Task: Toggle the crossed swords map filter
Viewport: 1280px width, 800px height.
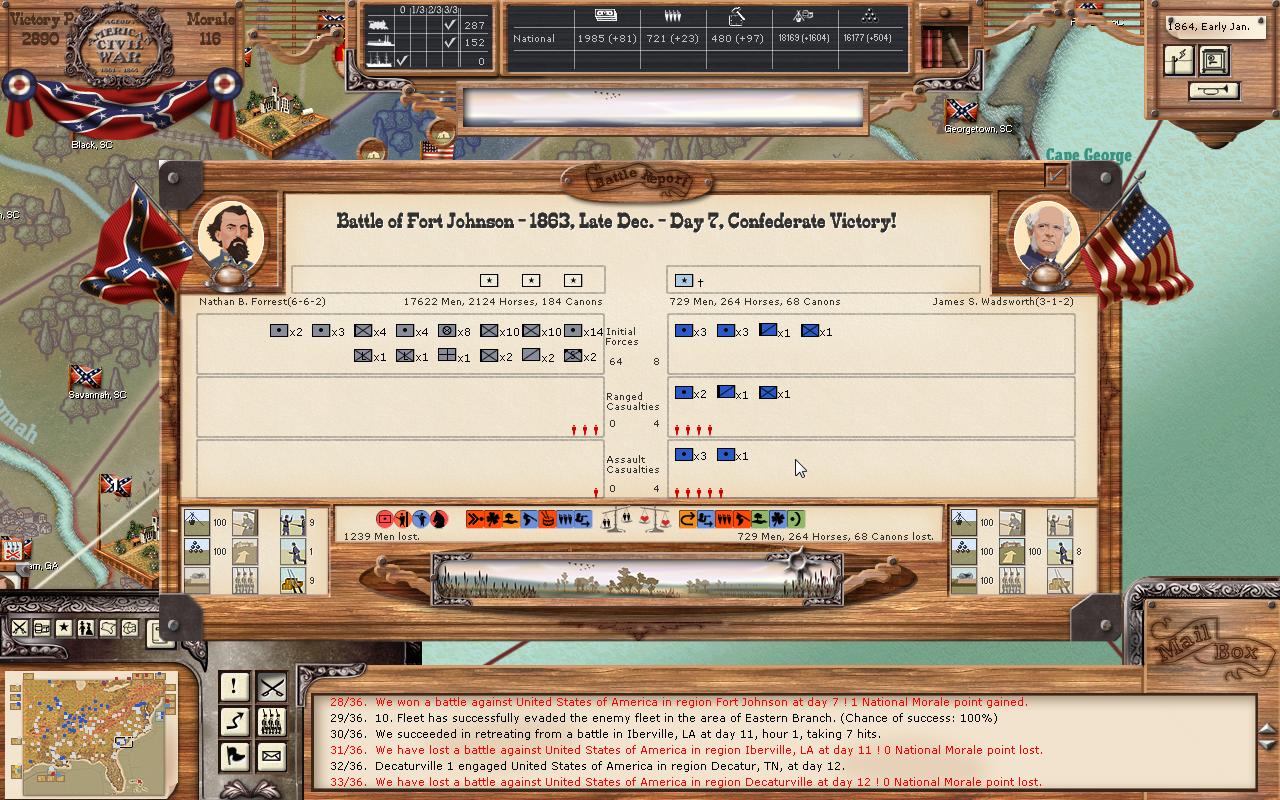Action: [20, 628]
